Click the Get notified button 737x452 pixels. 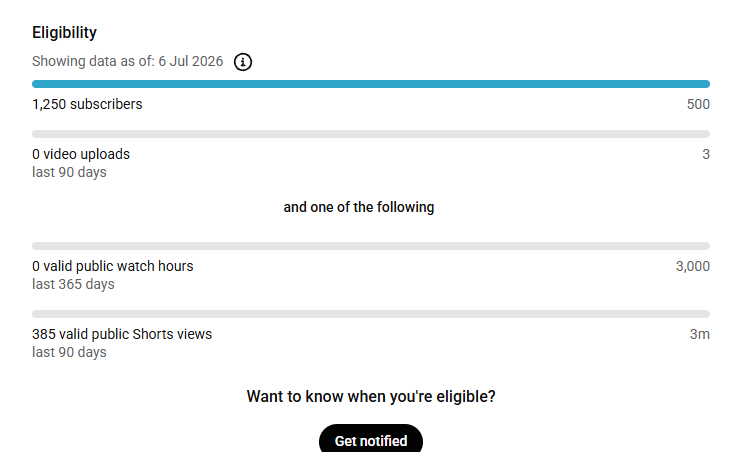[x=370, y=438]
